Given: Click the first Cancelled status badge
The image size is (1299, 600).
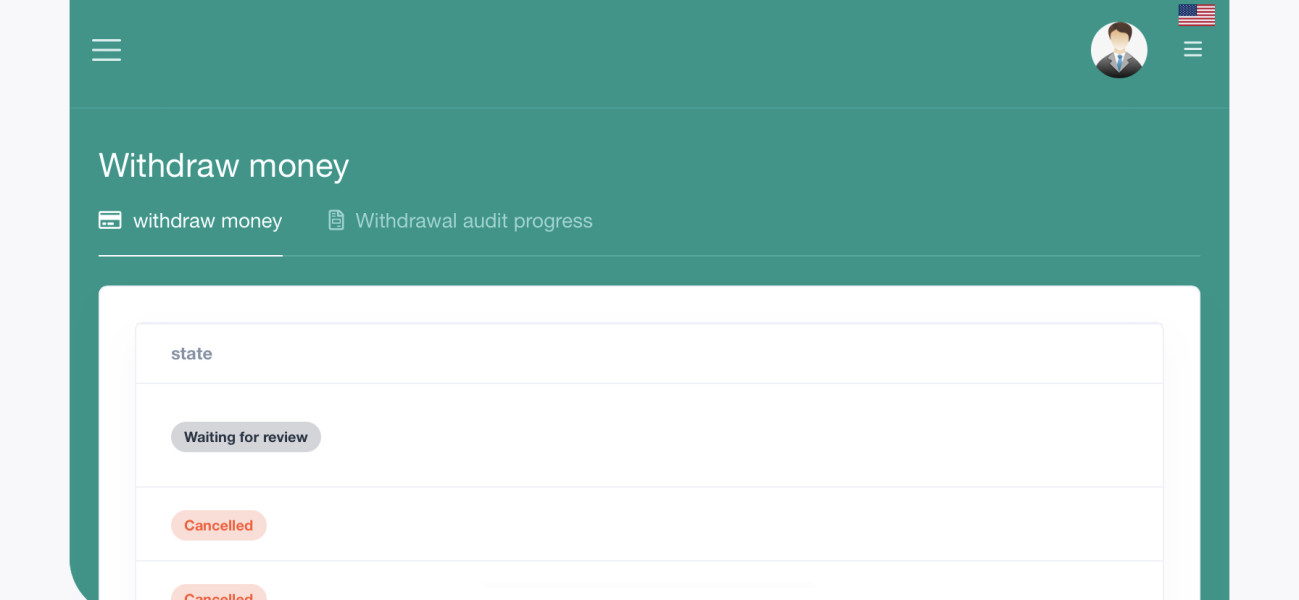Looking at the screenshot, I should (x=218, y=526).
